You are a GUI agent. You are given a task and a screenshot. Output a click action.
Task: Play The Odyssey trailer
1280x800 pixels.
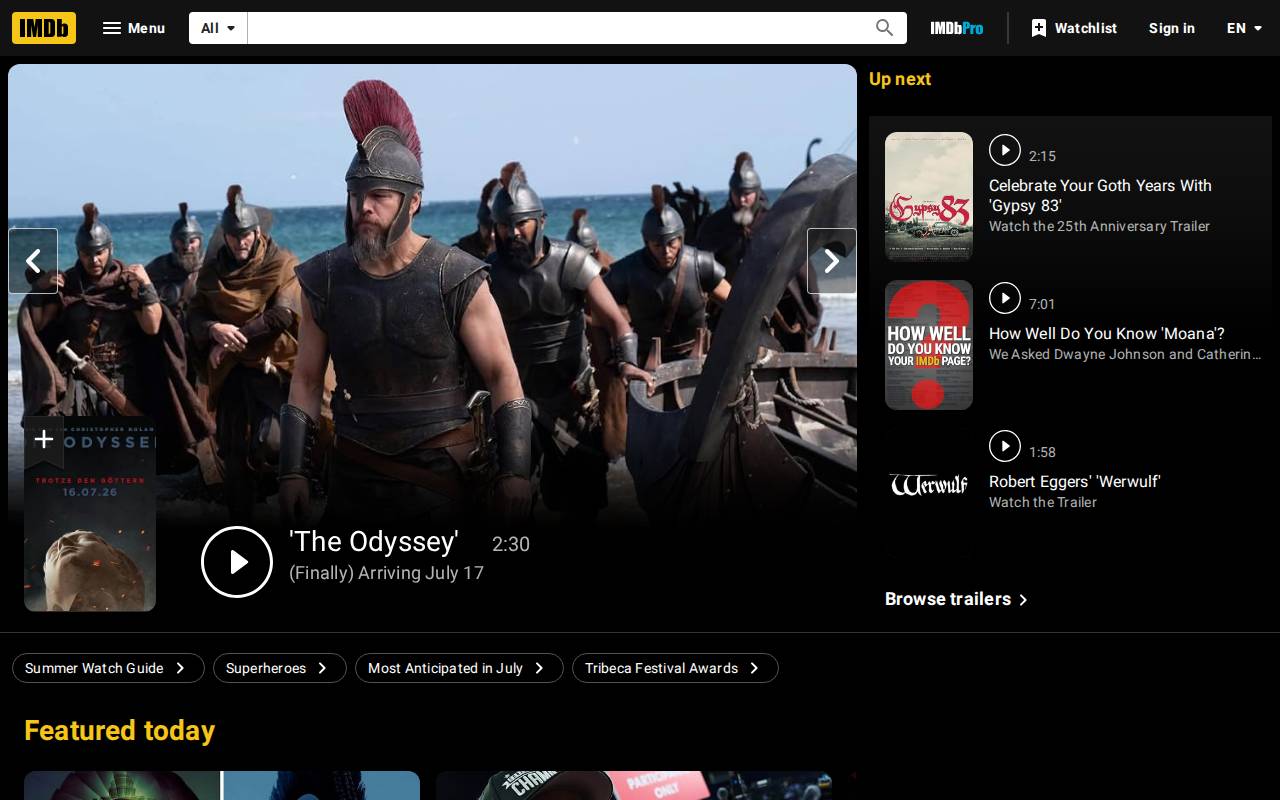pyautogui.click(x=237, y=562)
